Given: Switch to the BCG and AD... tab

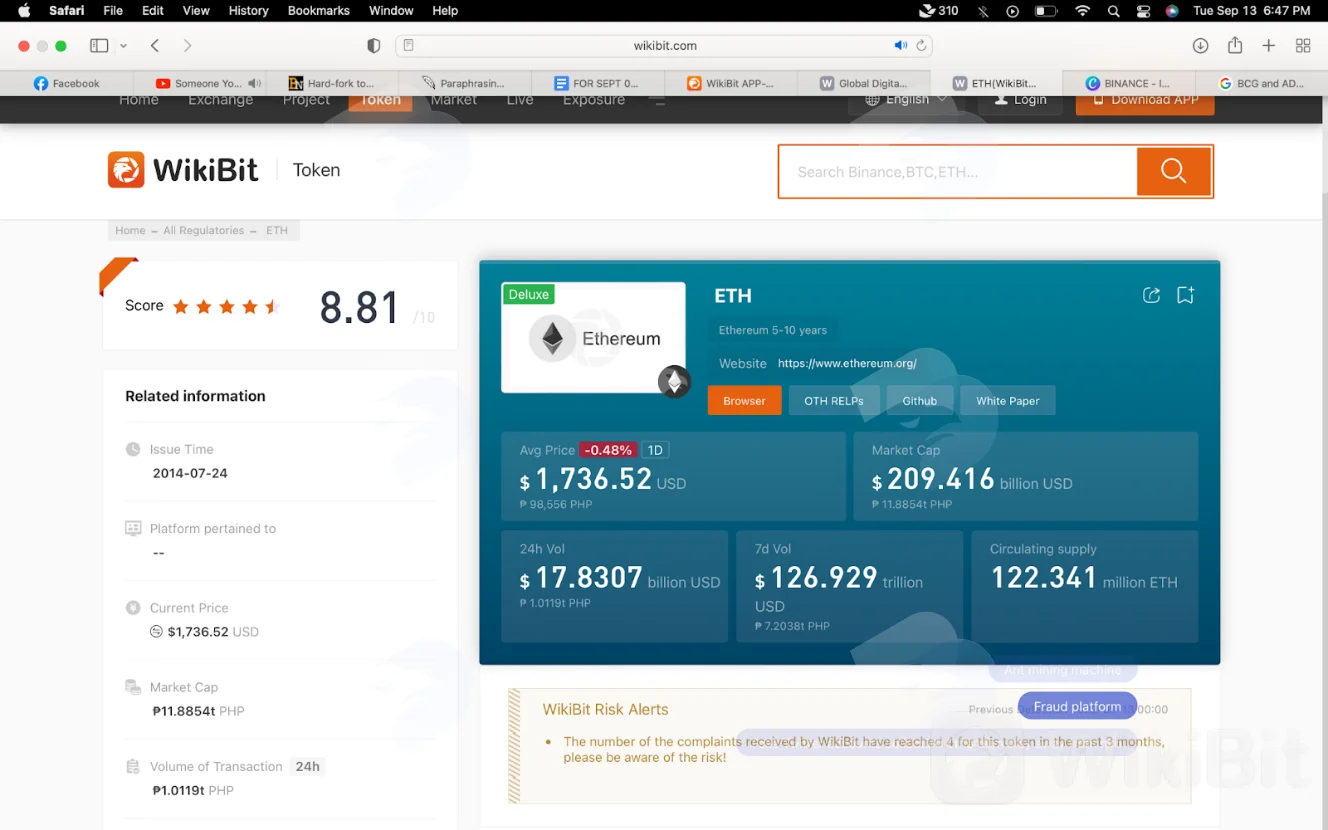Looking at the screenshot, I should [x=1261, y=83].
